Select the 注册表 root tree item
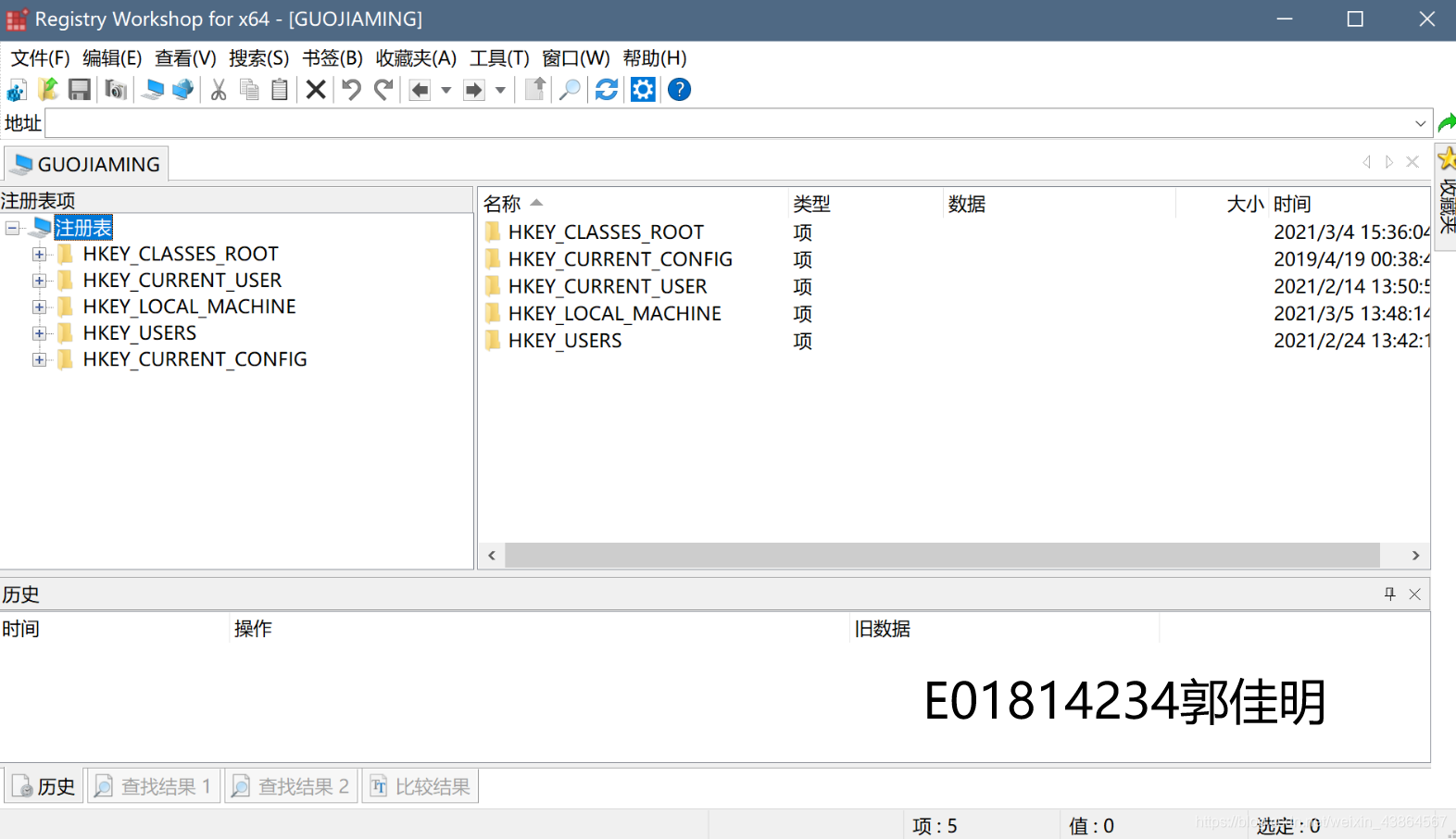 click(83, 228)
